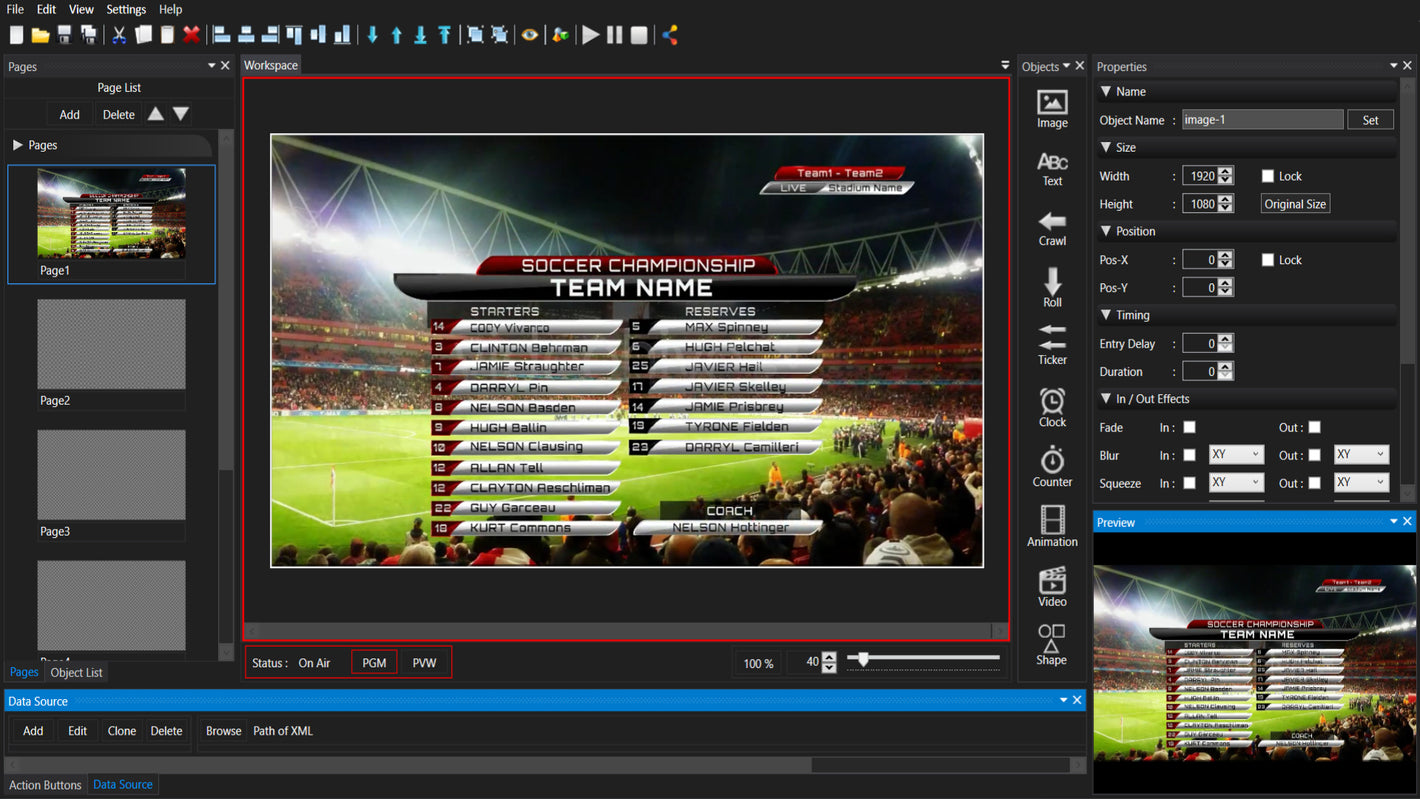Collapse the Timing section
The width and height of the screenshot is (1420, 799).
tap(1106, 315)
